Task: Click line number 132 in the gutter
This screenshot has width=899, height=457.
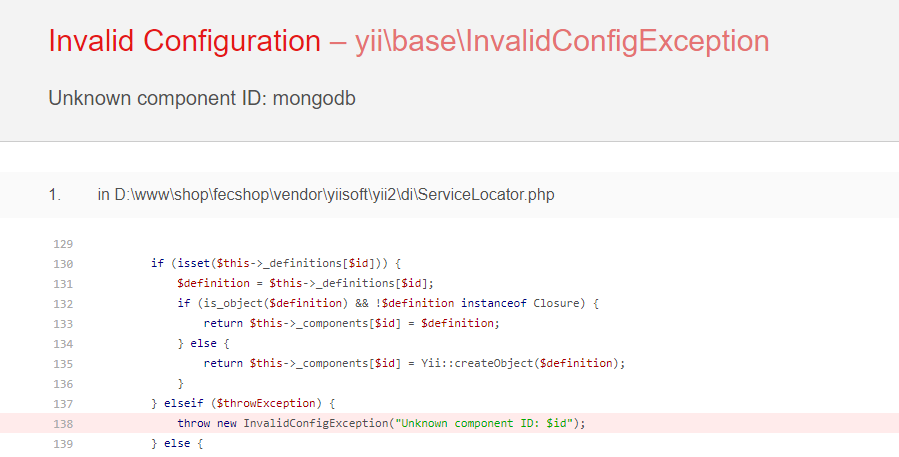Action: 63,303
